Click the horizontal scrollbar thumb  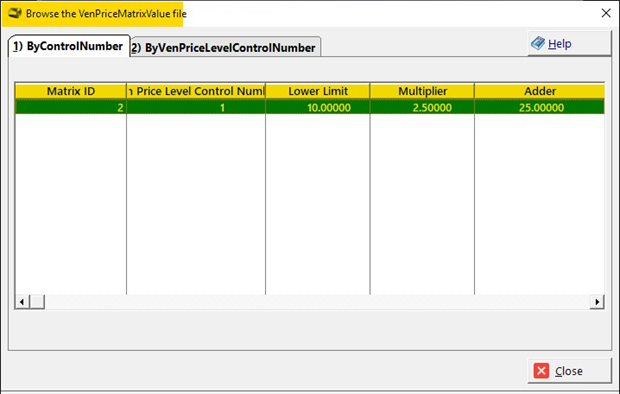click(37, 302)
